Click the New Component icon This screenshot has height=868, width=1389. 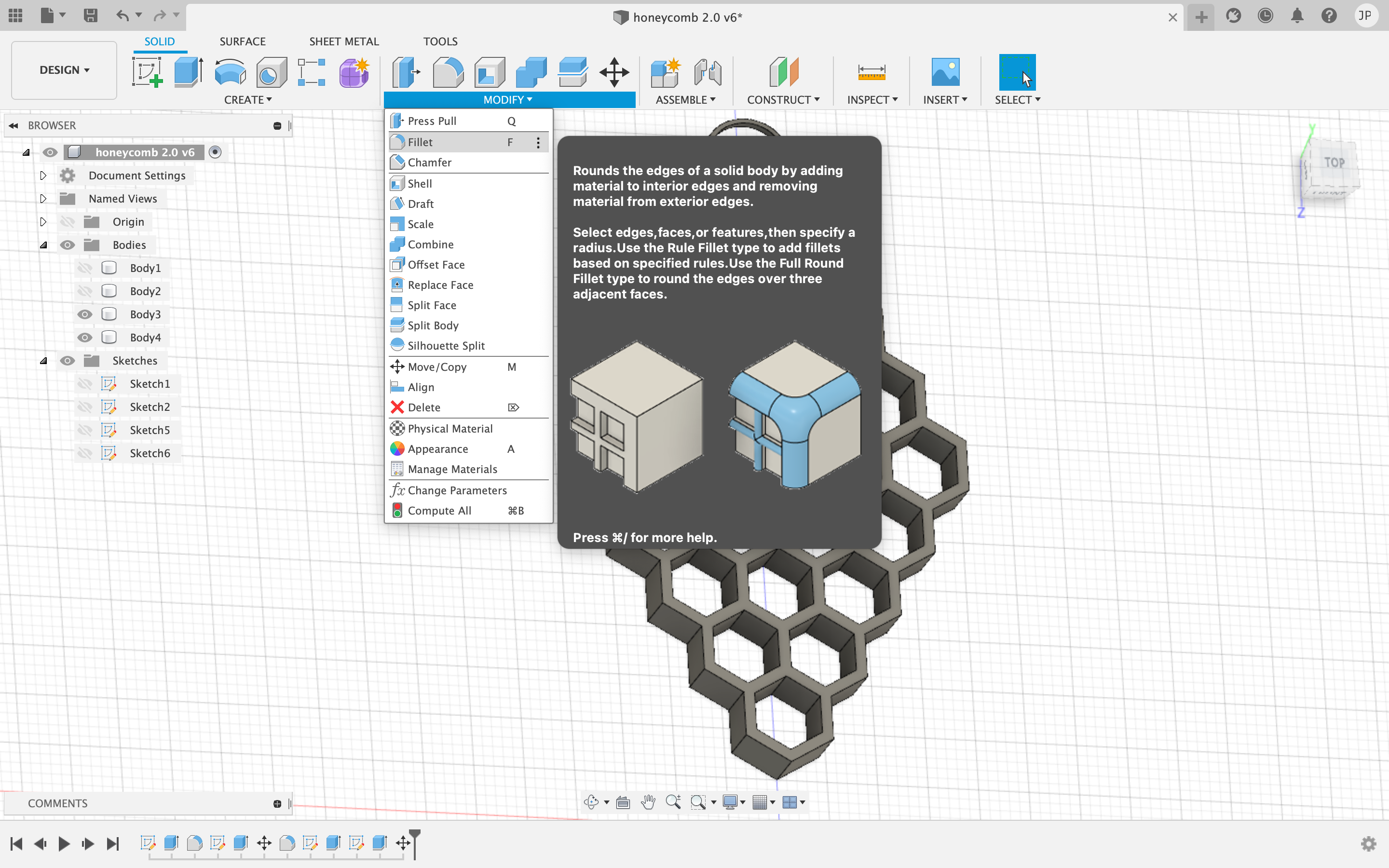tap(665, 72)
